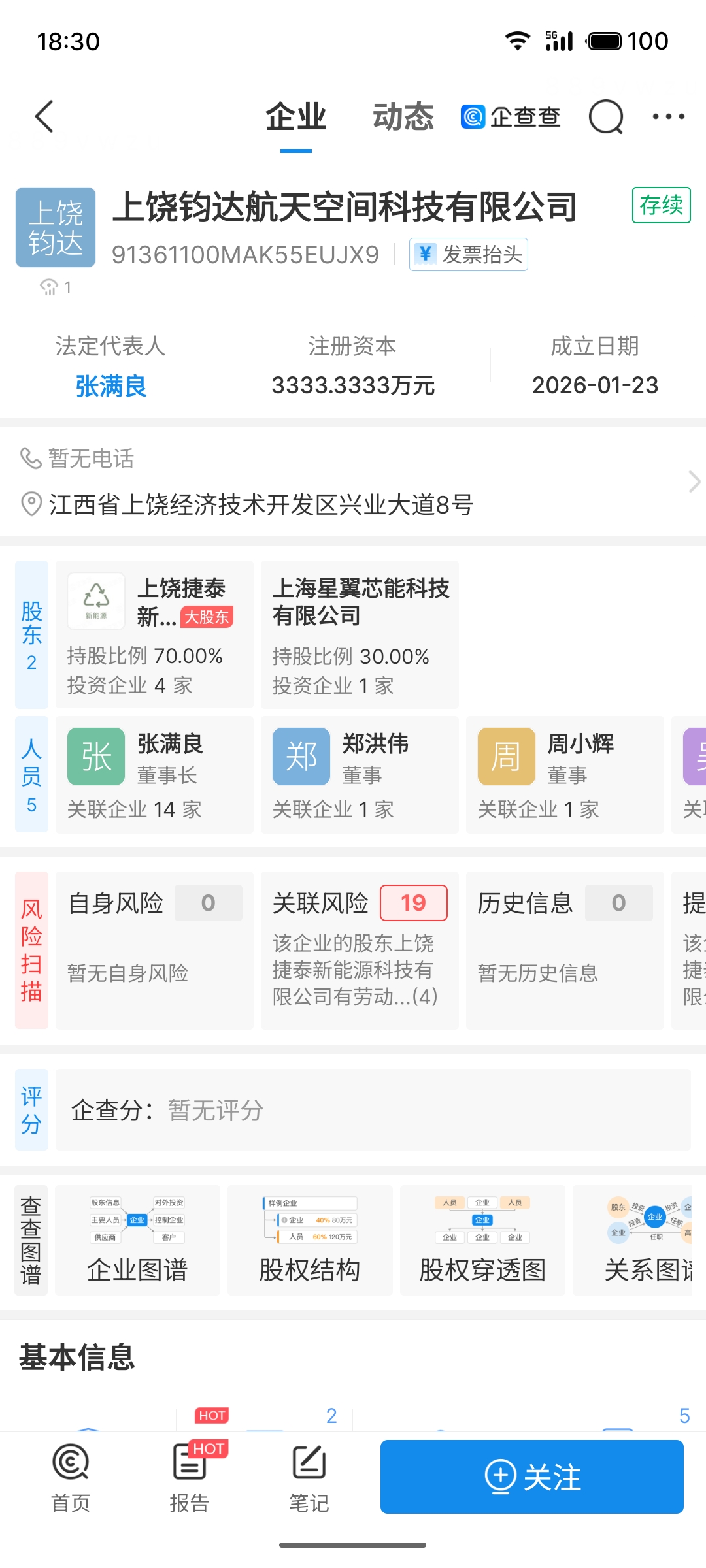
Task: Select the 企业 tab
Action: (295, 117)
